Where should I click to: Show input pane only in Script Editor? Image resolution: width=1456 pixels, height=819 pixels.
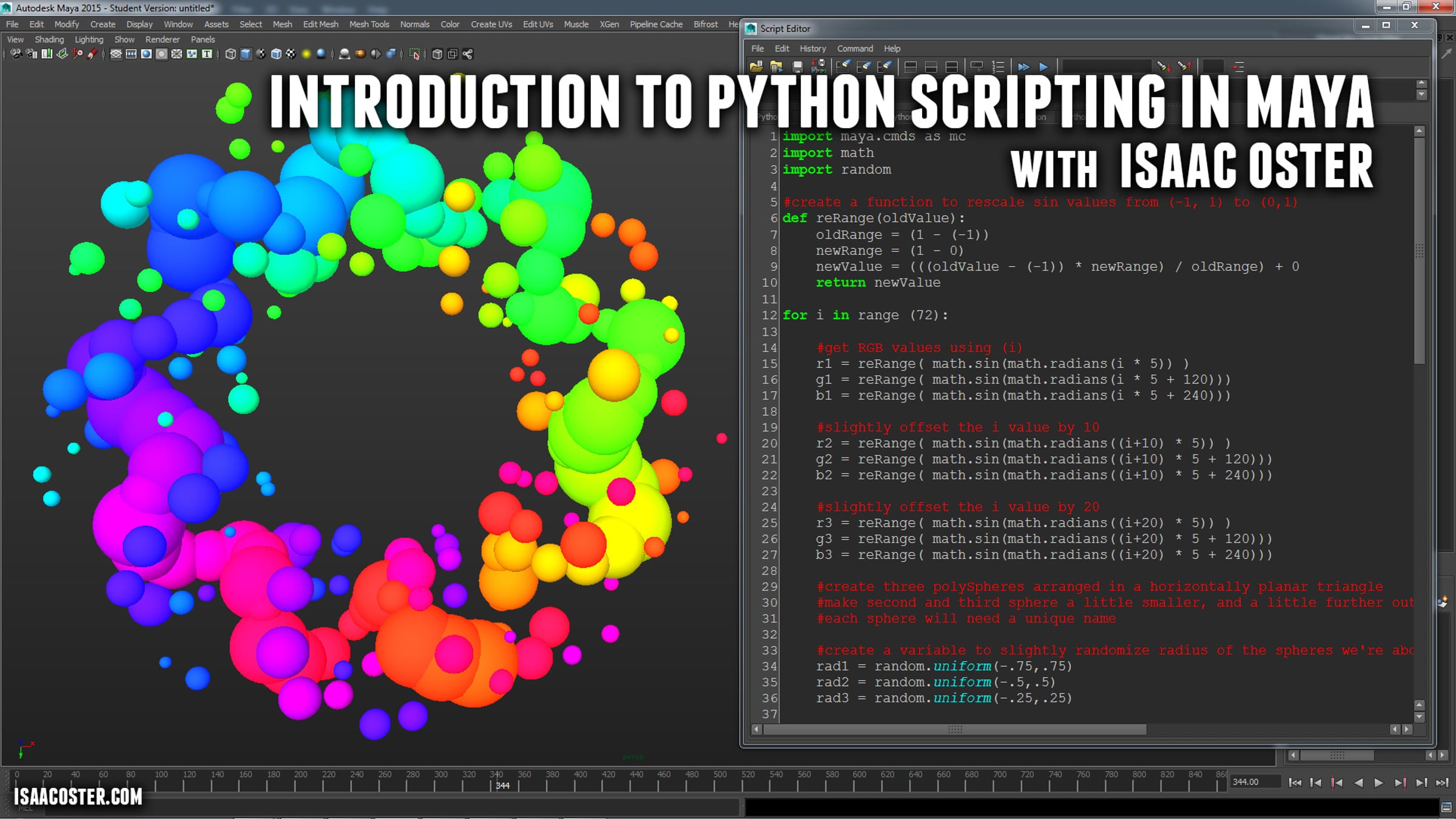coord(931,67)
